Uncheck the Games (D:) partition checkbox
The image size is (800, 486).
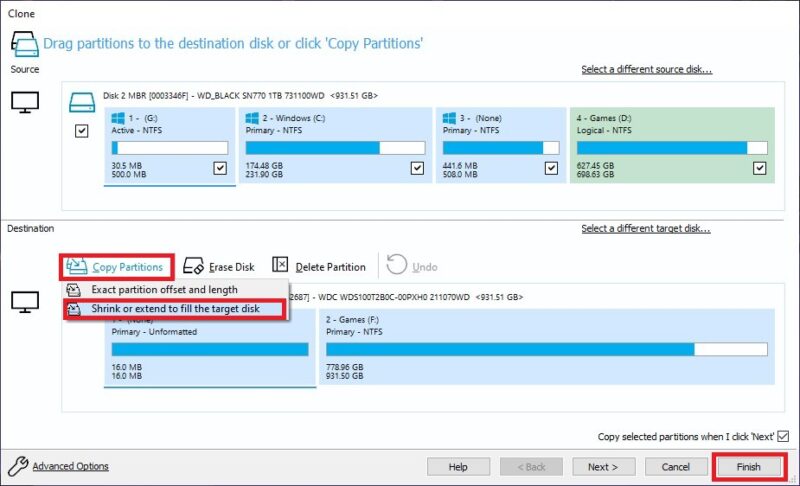(760, 168)
